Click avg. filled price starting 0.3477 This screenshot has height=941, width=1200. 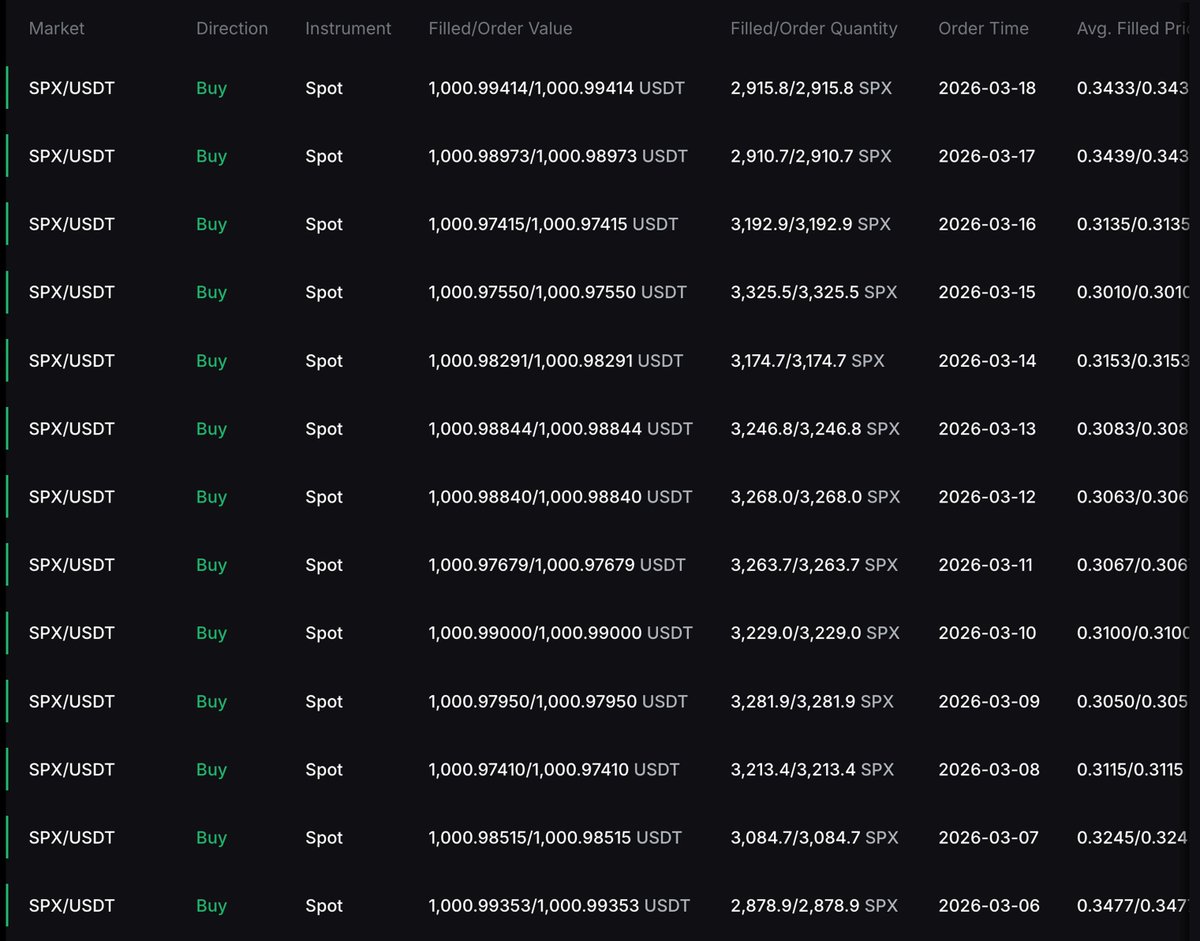pyautogui.click(x=1134, y=905)
